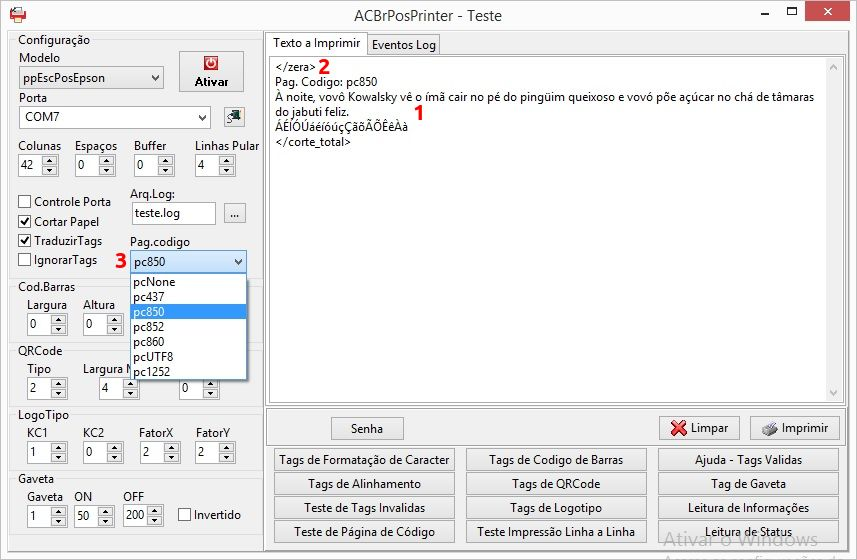Decrease the Colunas value
Screen dimensions: 857x560
click(x=50, y=170)
